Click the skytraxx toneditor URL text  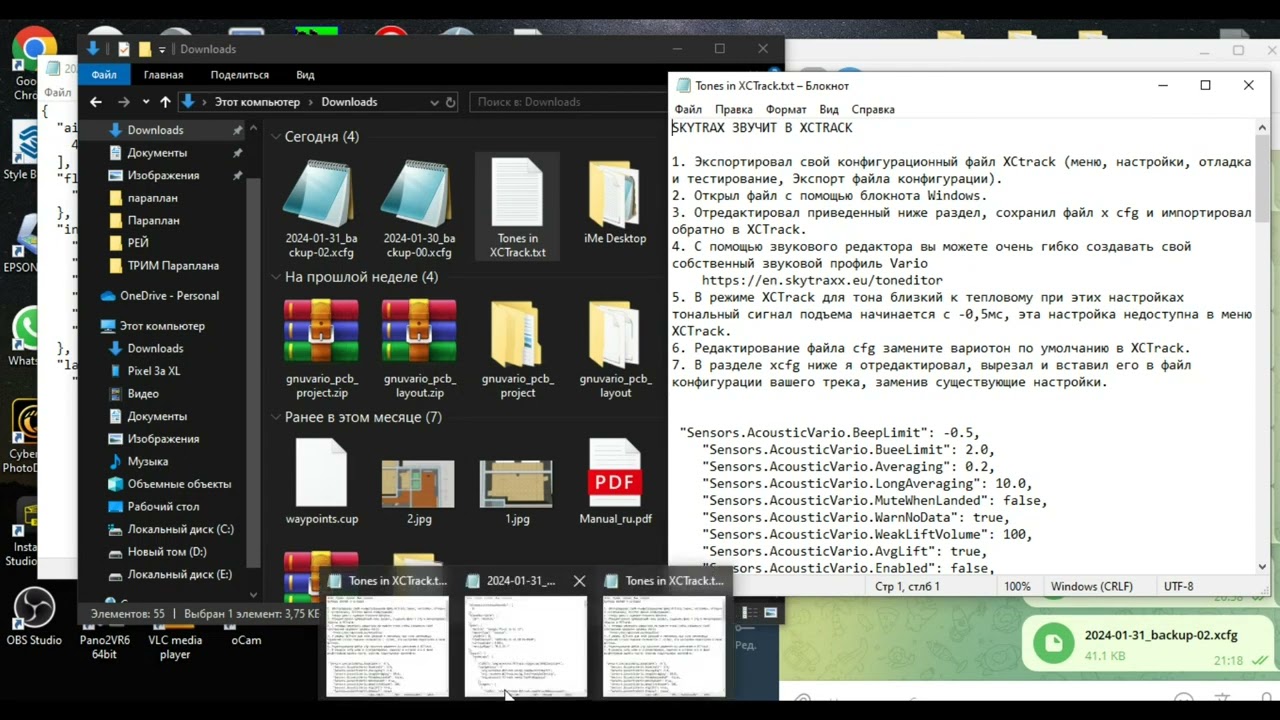click(x=822, y=281)
